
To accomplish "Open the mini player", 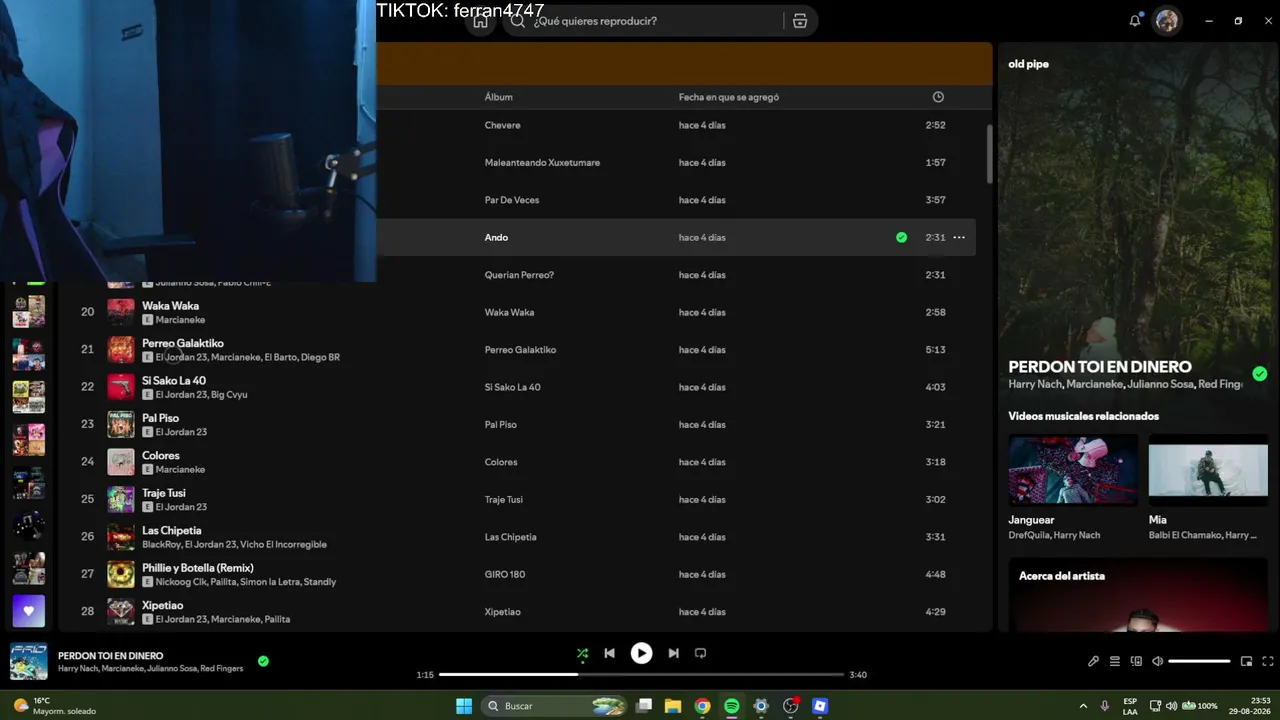I will tap(1246, 661).
